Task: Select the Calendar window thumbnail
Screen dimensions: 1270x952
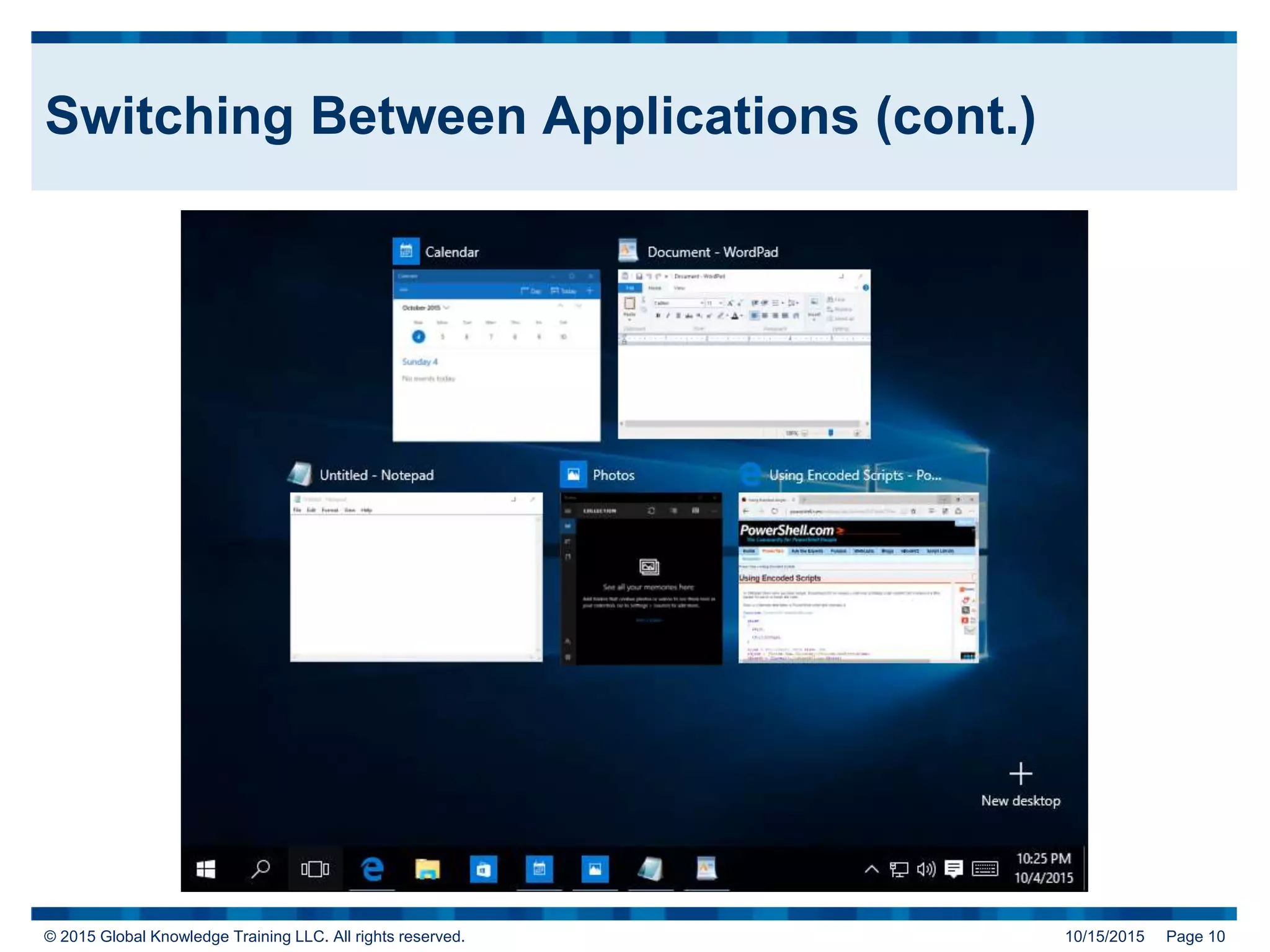Action: click(496, 355)
